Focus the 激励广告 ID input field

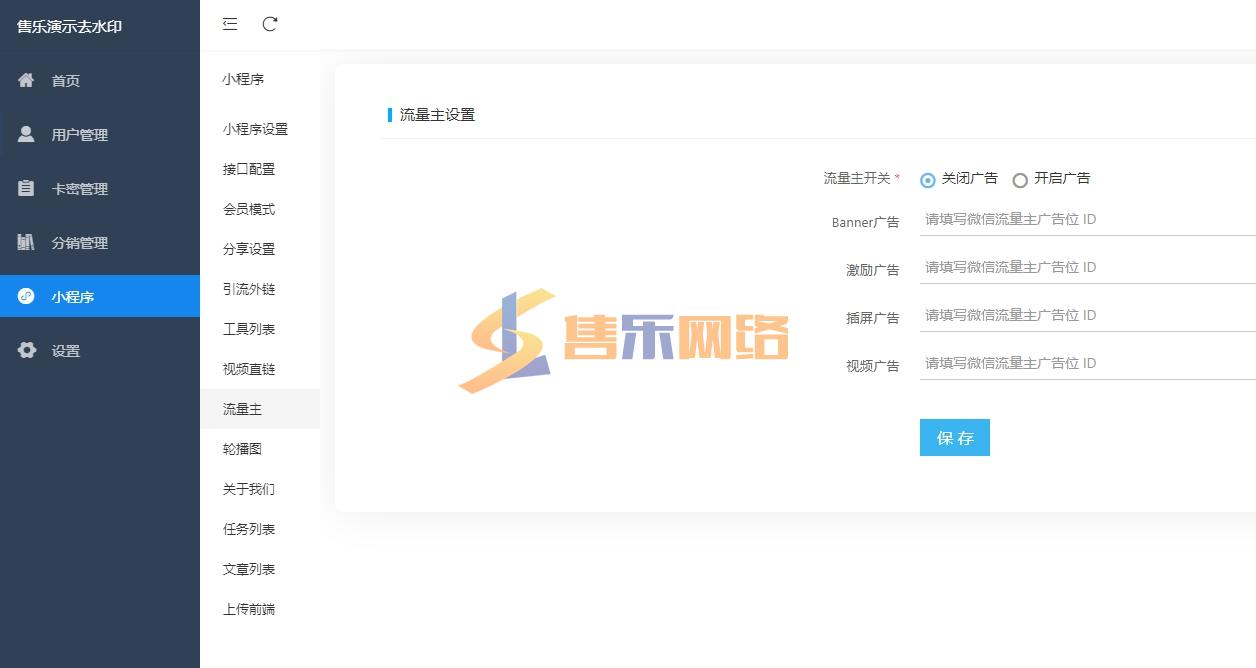[x=1087, y=267]
